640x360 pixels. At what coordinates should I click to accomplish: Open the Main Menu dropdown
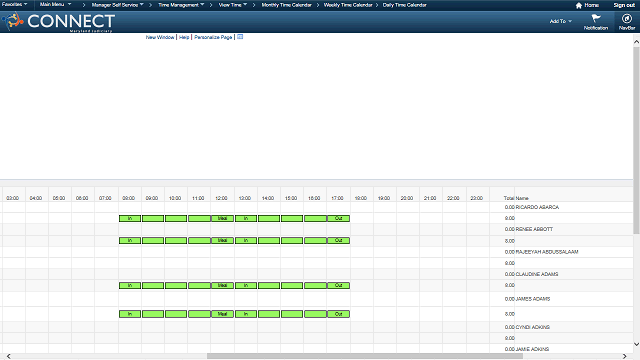click(x=56, y=4)
